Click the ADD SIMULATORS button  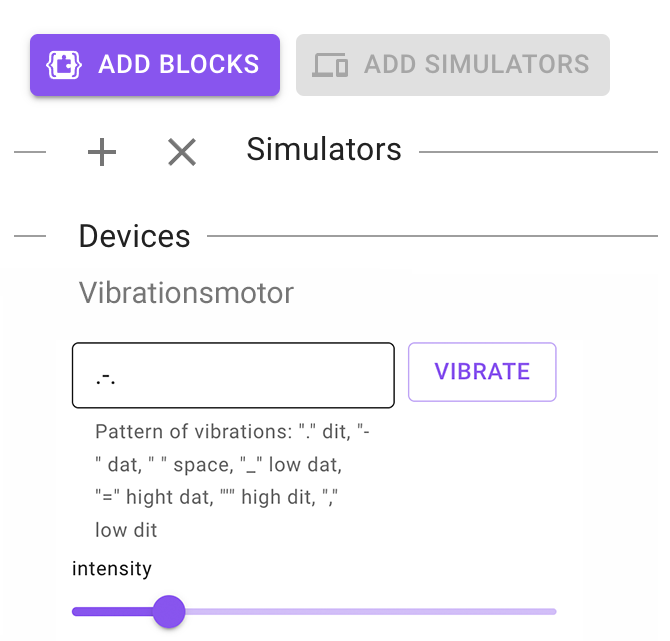pos(453,65)
